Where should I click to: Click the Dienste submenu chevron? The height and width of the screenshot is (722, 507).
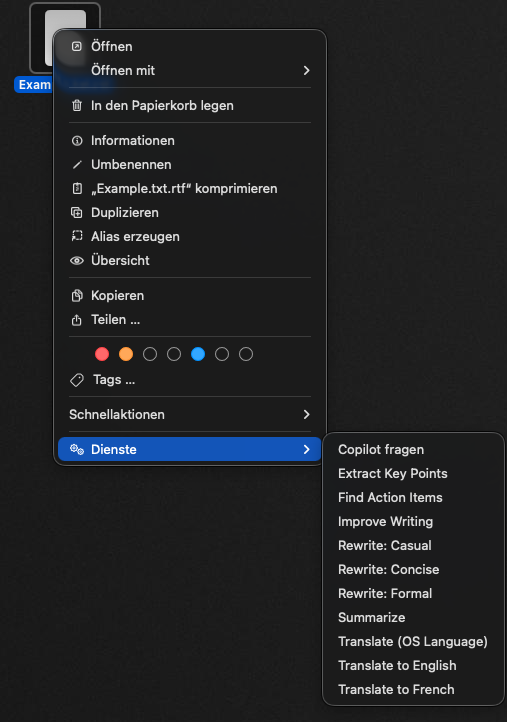click(x=306, y=449)
